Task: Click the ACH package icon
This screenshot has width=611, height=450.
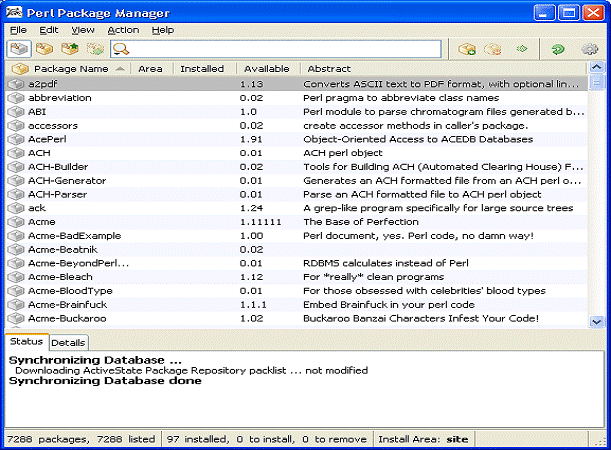Action: [16, 153]
